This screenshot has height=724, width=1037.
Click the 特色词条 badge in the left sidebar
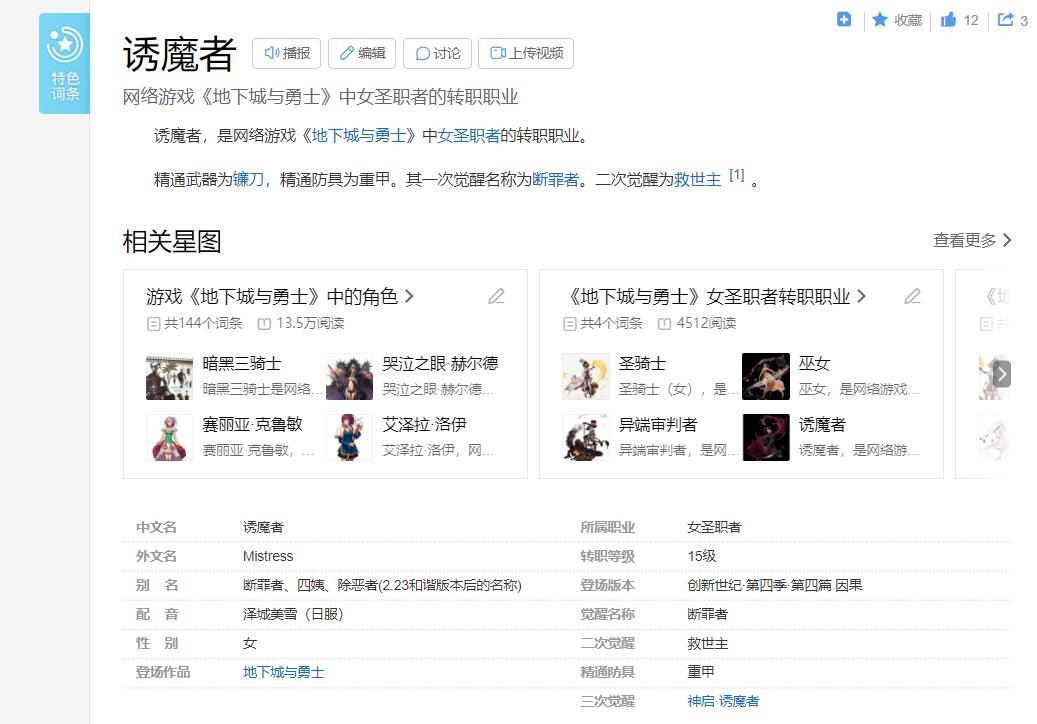64,62
